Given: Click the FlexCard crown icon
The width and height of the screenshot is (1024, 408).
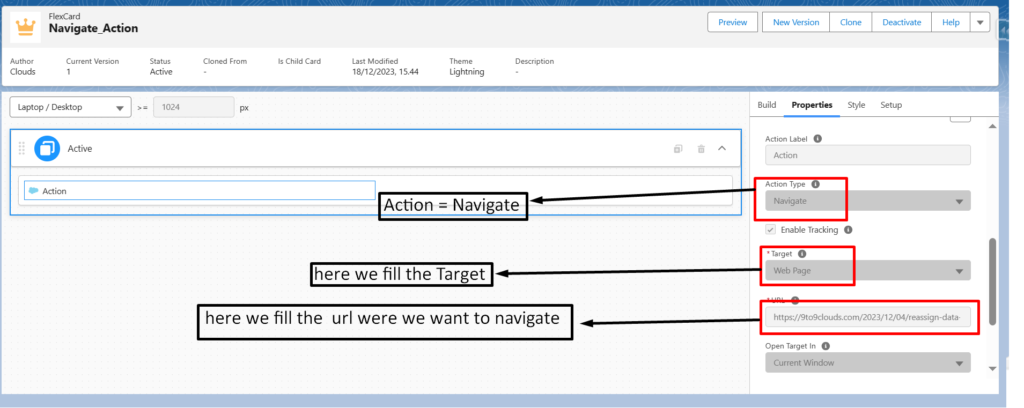Looking at the screenshot, I should pos(25,27).
